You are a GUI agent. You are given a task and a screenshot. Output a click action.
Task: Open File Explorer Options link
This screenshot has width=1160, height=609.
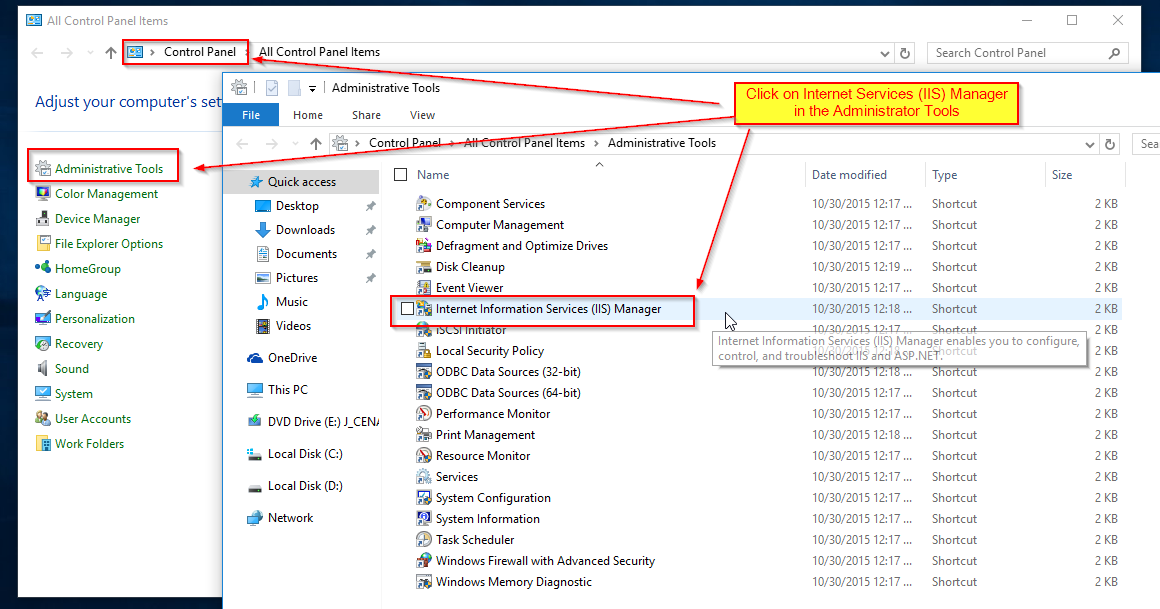tap(109, 243)
